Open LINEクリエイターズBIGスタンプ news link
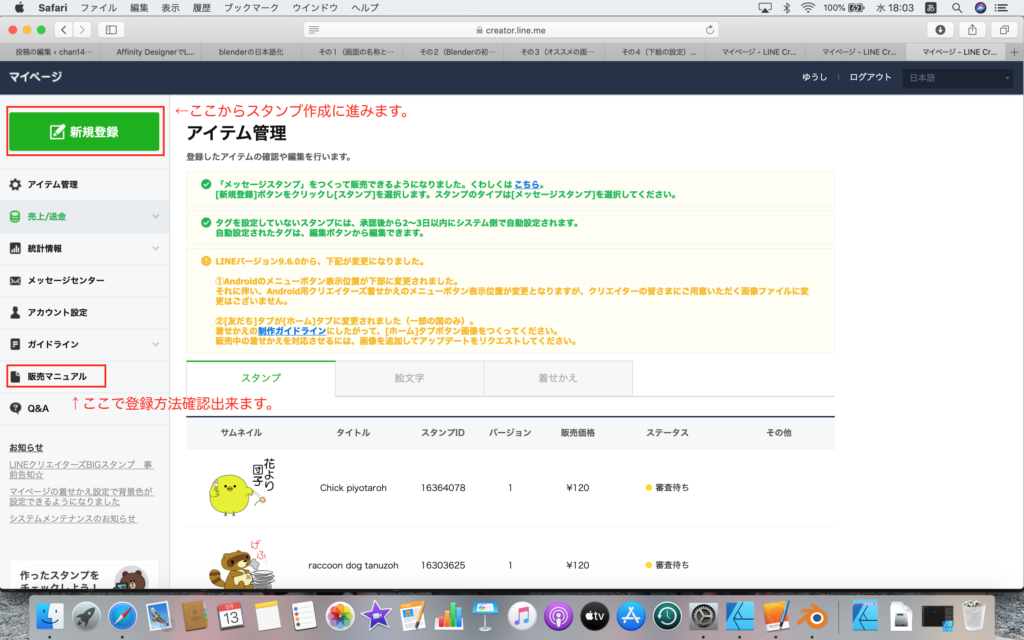 81,469
